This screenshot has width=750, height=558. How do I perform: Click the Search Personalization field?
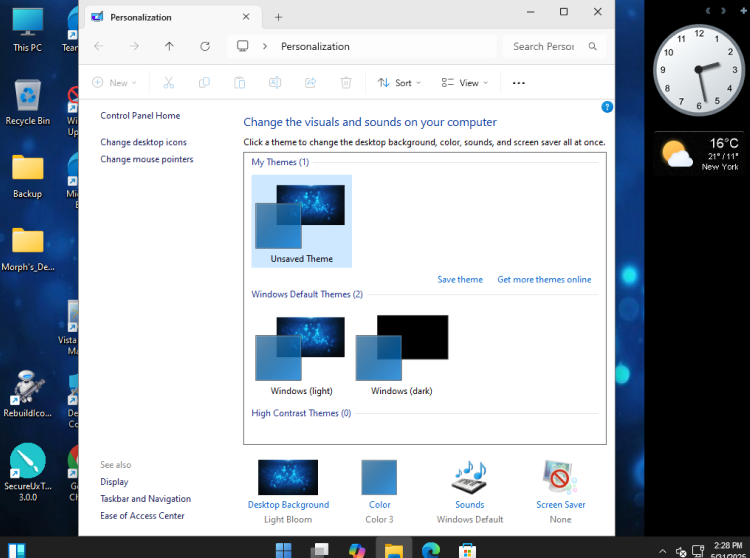[554, 46]
